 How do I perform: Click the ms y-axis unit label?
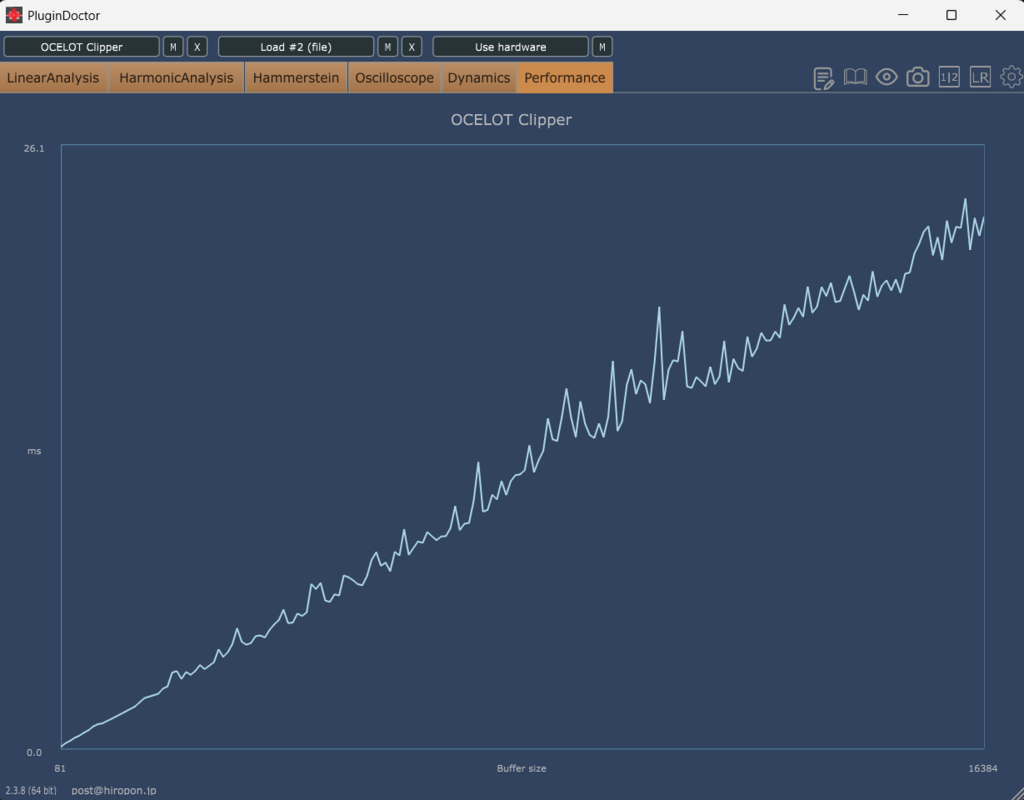34,451
